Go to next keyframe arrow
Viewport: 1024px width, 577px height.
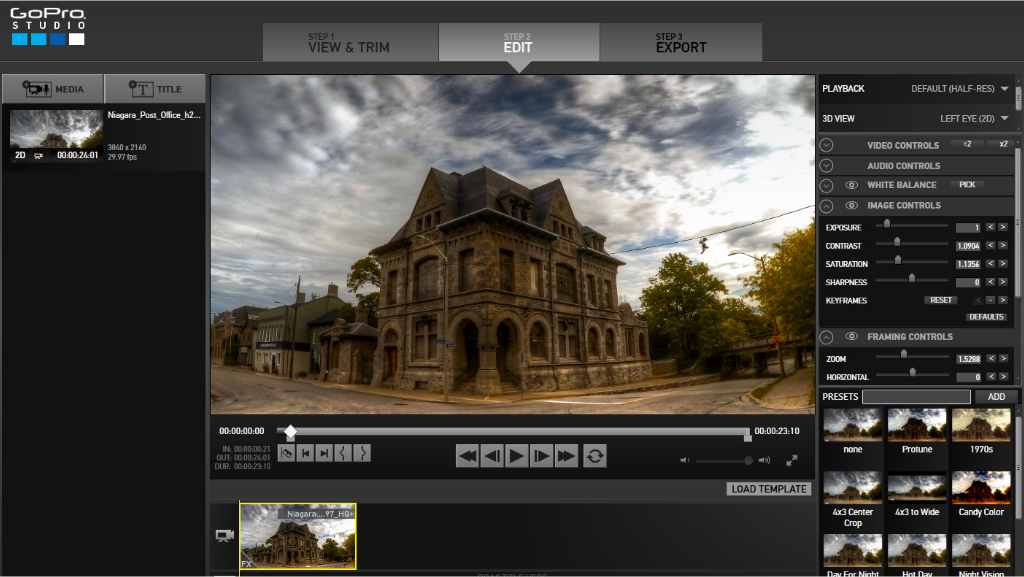[x=1003, y=300]
